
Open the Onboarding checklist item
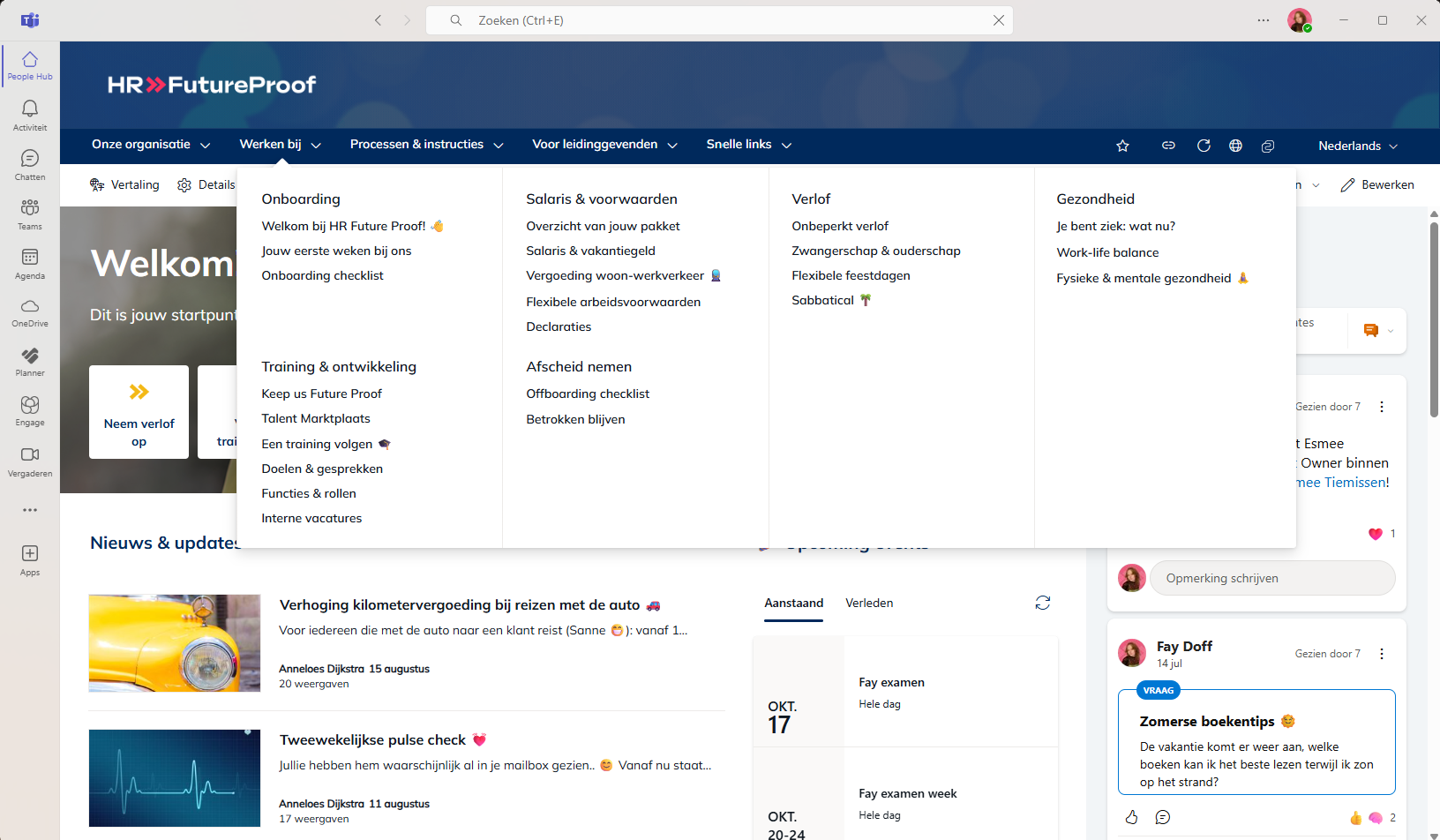click(x=322, y=275)
